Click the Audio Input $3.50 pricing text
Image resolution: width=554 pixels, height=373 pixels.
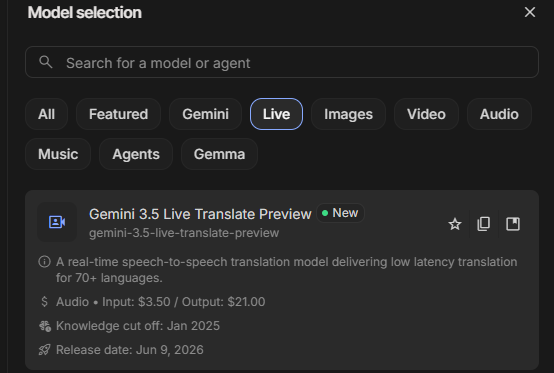point(160,302)
